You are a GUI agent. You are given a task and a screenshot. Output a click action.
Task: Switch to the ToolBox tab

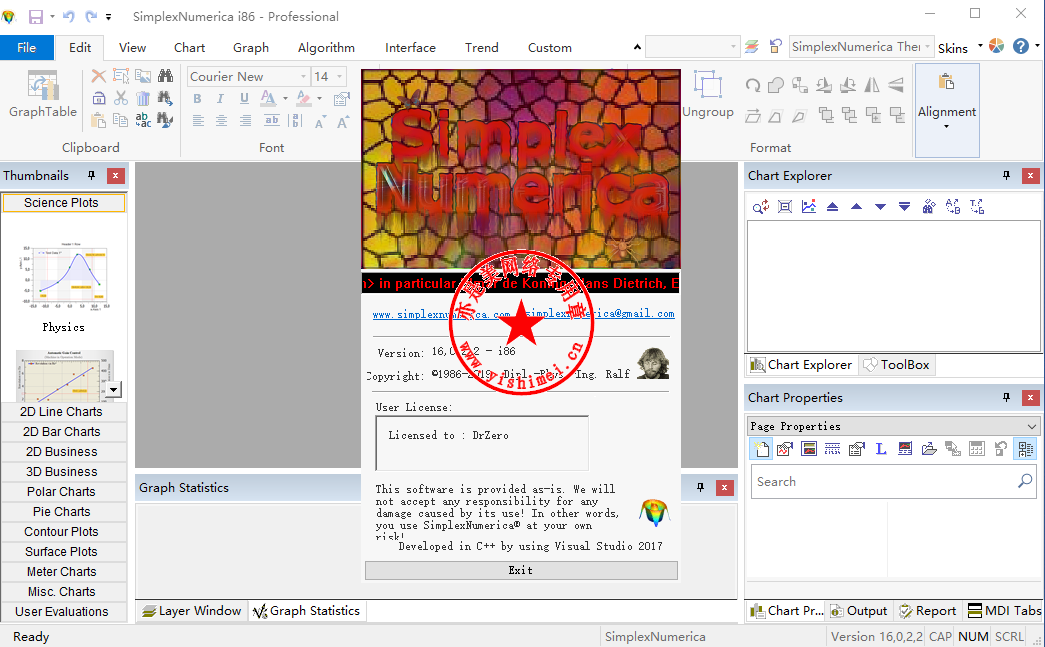click(896, 364)
